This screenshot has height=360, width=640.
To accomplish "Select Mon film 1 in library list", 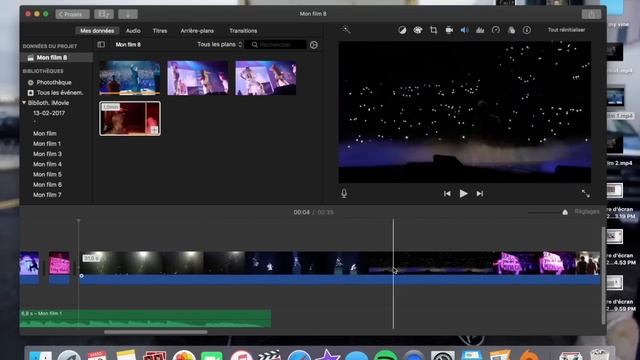I will coord(47,144).
